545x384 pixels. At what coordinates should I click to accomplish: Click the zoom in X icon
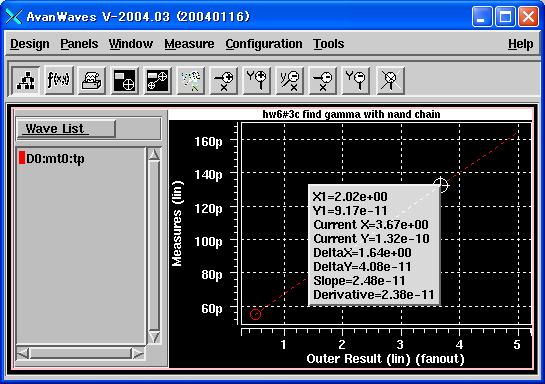224,80
